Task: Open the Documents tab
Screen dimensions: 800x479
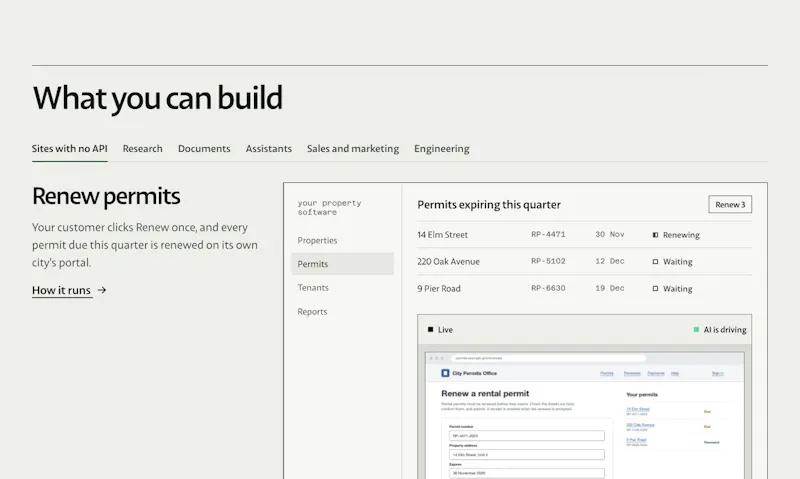Action: point(204,149)
